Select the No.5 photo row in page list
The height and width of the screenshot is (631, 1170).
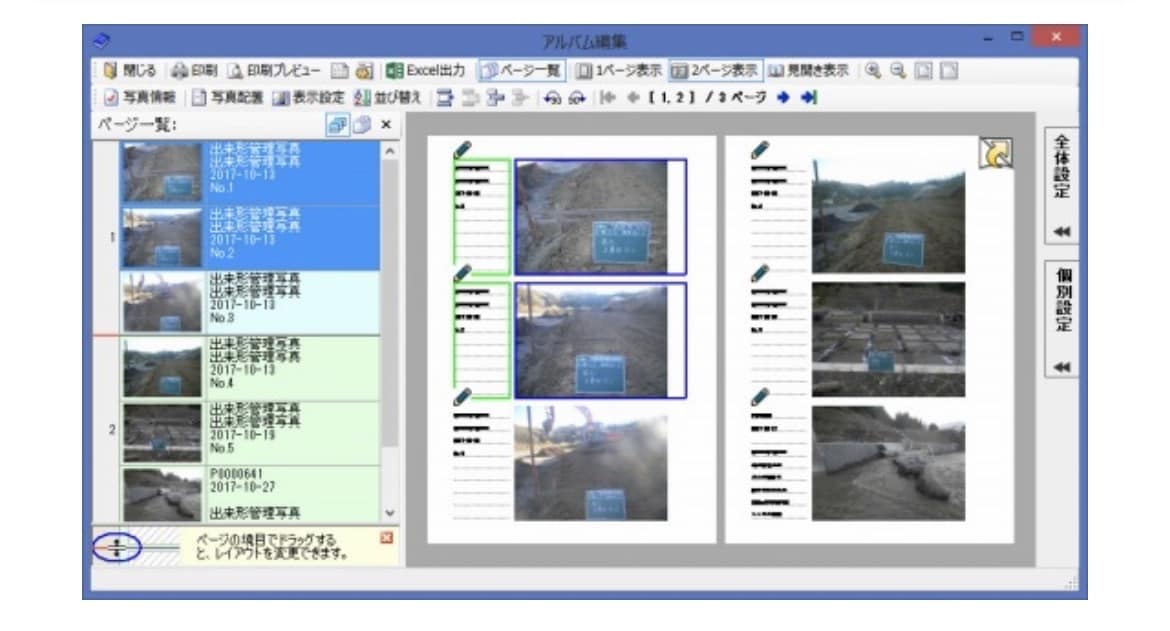click(x=250, y=433)
